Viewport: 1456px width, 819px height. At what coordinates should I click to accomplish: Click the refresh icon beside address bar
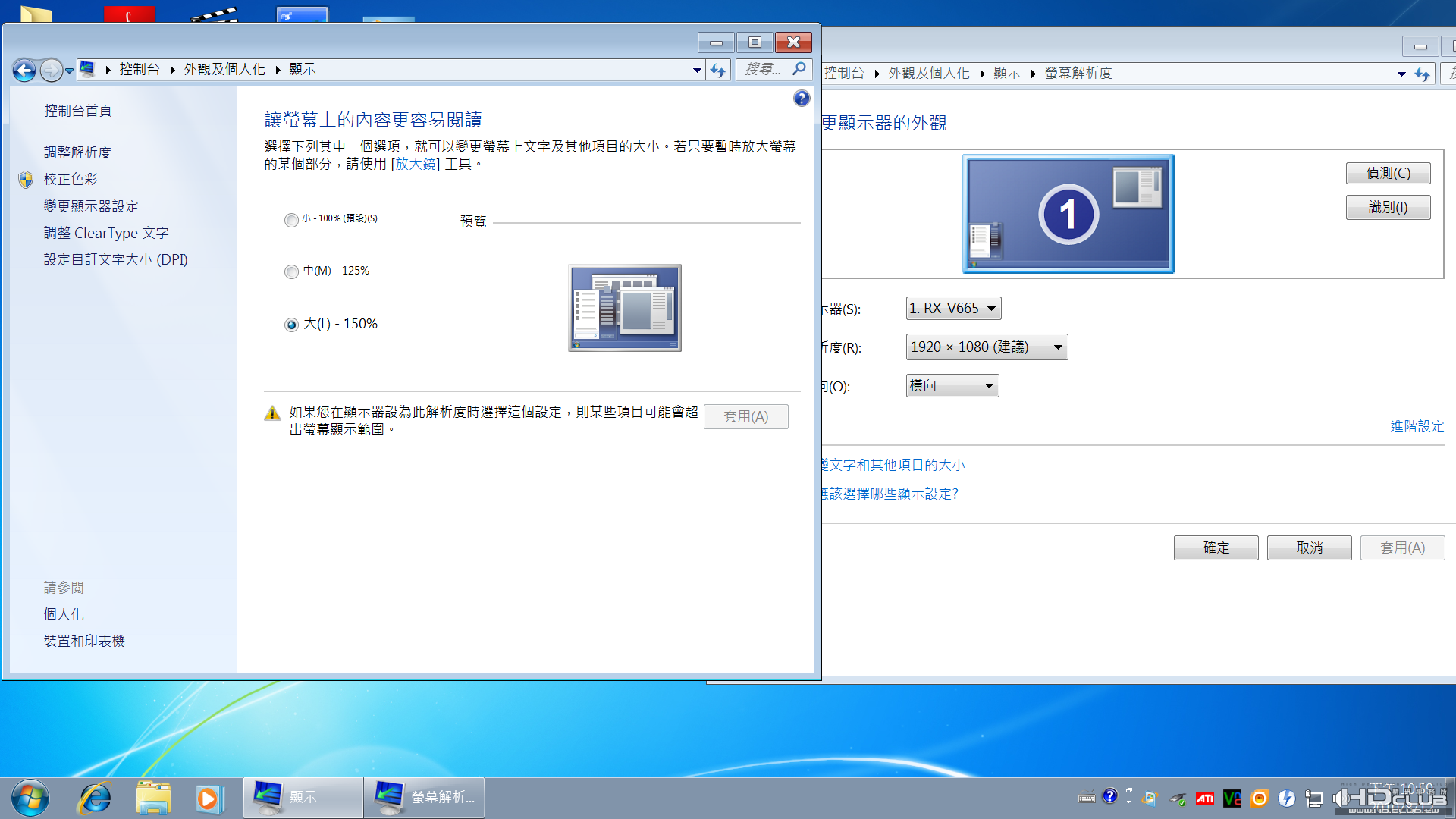pos(717,71)
